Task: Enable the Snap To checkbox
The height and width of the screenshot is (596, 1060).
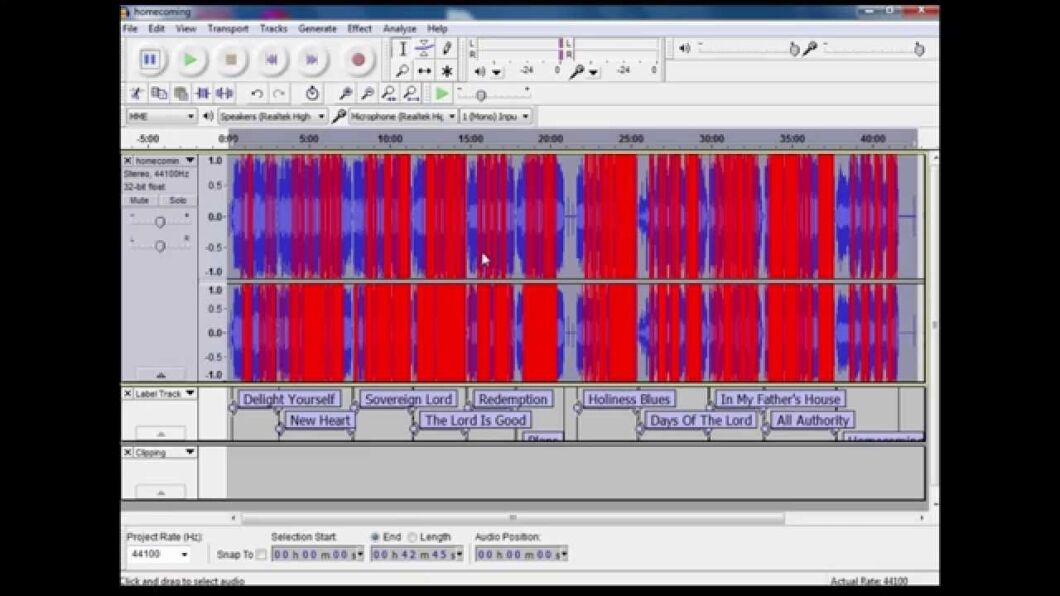Action: point(259,553)
